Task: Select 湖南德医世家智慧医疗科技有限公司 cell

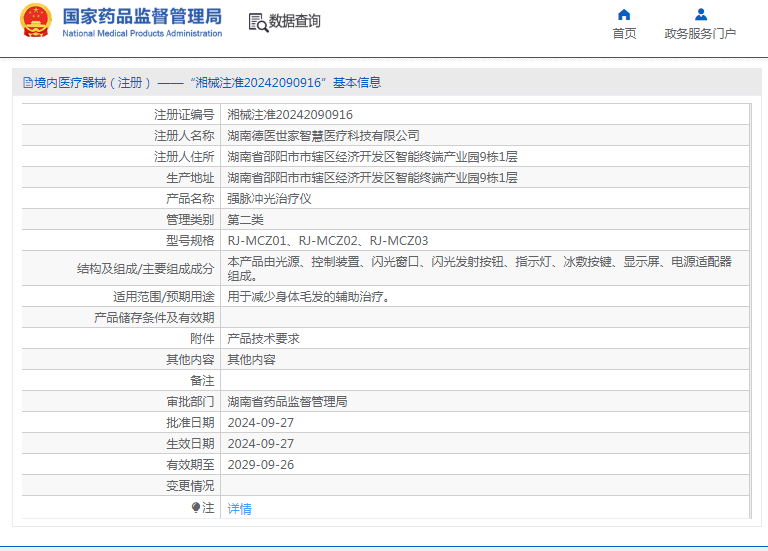Action: tap(323, 136)
